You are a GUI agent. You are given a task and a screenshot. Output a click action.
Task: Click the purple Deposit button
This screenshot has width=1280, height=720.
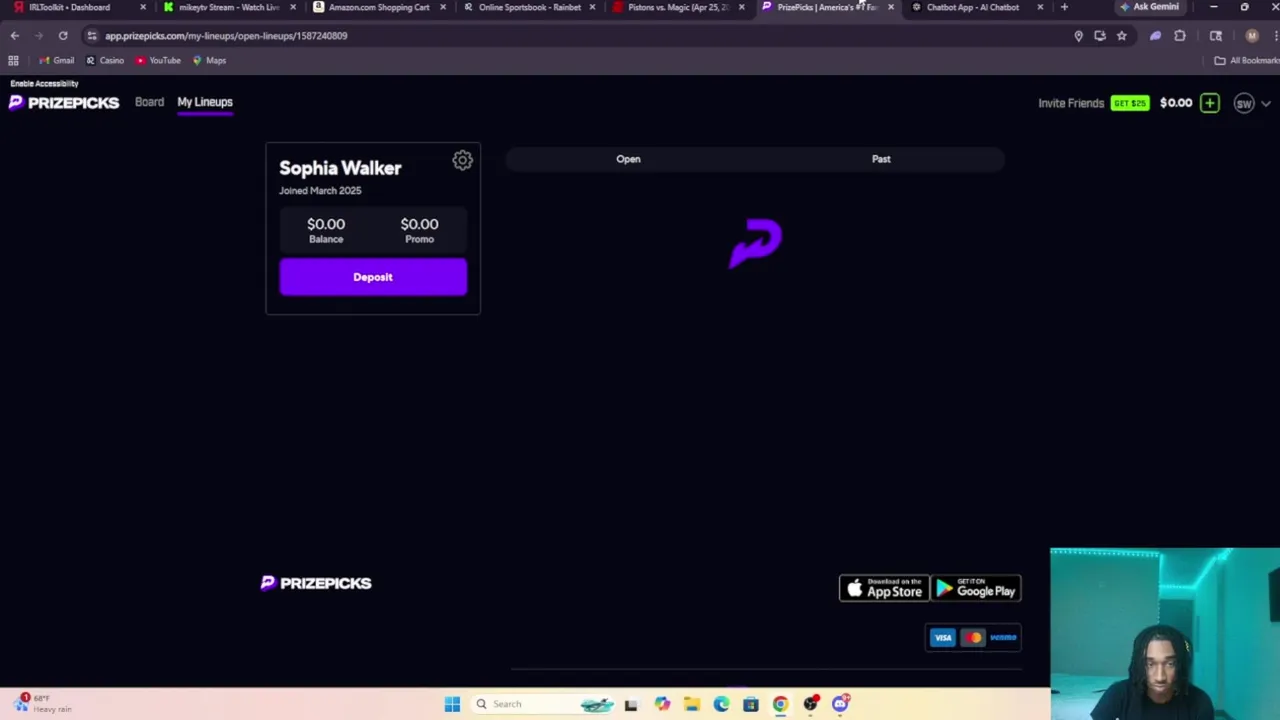click(373, 277)
